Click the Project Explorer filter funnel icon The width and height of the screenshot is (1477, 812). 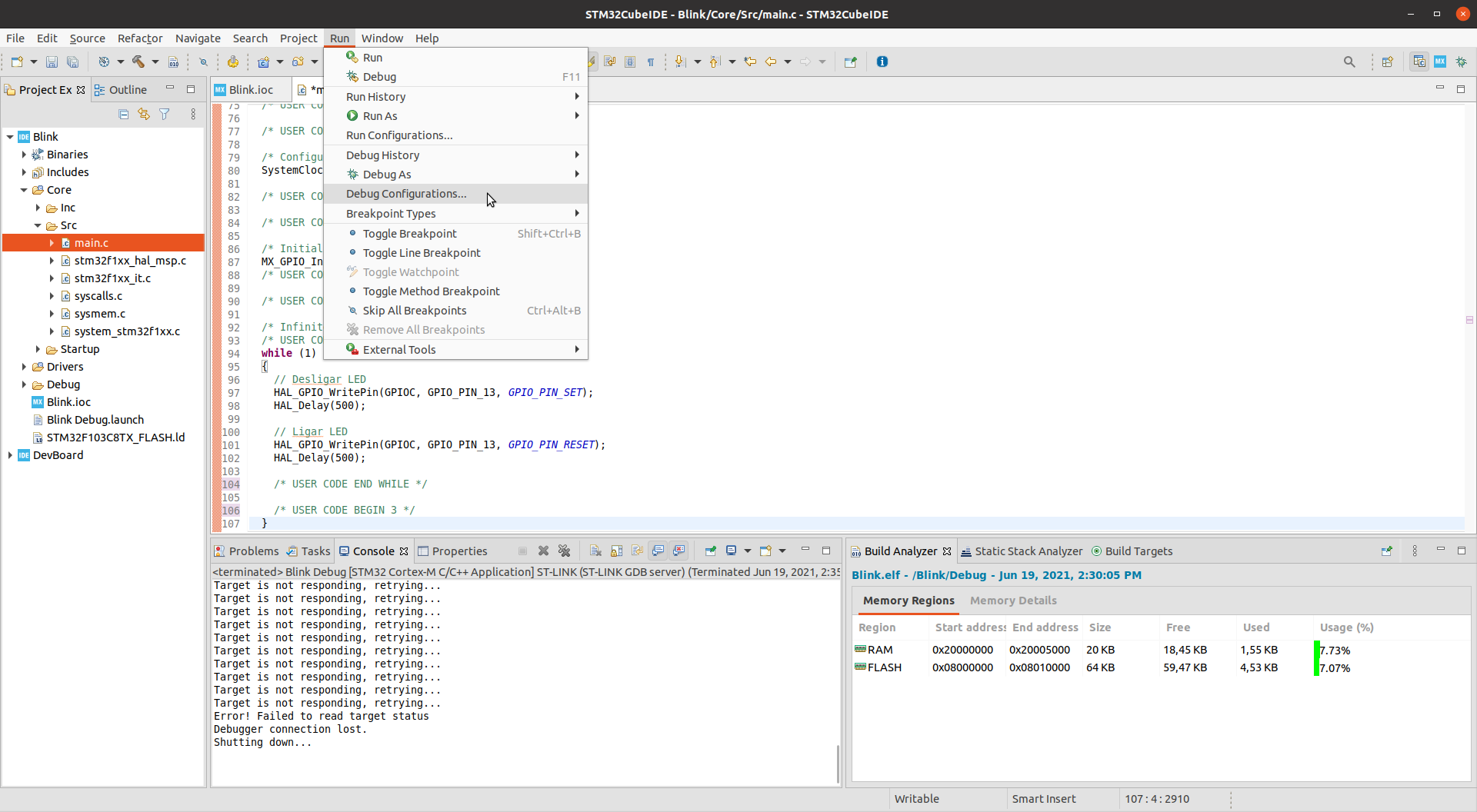pyautogui.click(x=165, y=114)
